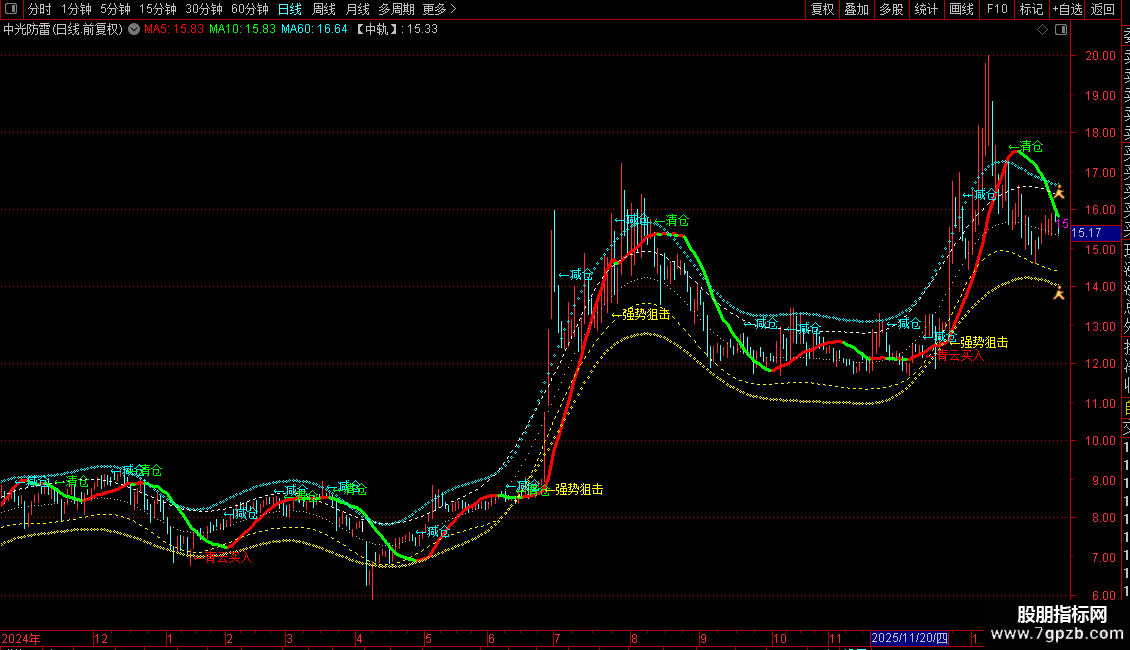Click the 20.00 price scale label
Screen dimensions: 1130x650
[1101, 55]
